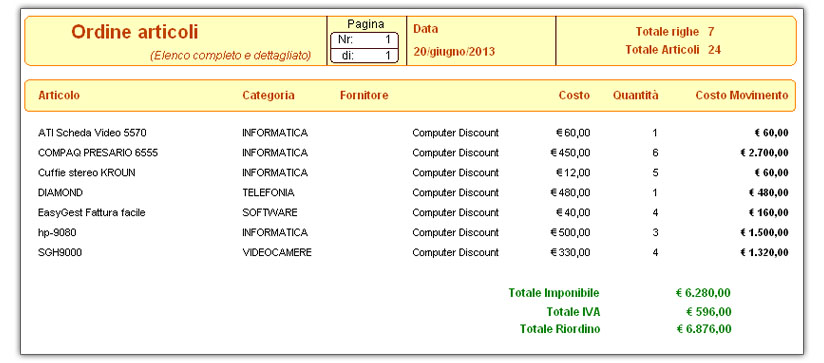Image resolution: width=824 pixels, height=363 pixels.
Task: Click the SGH9000 article name
Action: (x=60, y=253)
